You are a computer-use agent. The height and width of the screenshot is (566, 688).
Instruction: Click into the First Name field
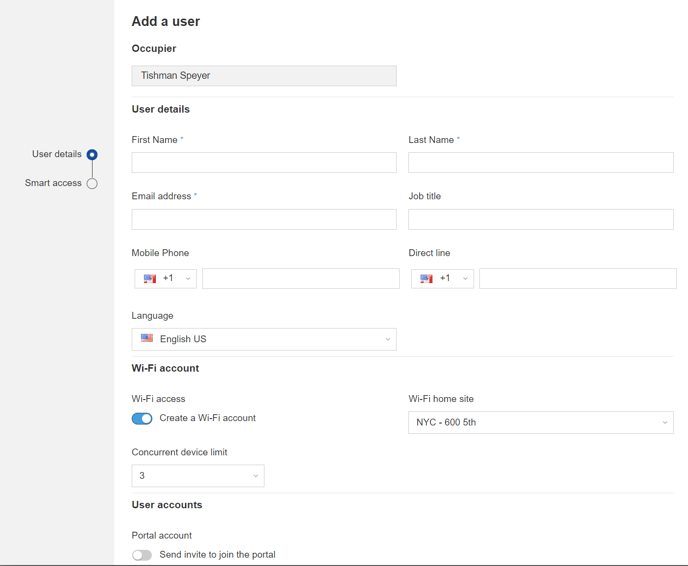tap(264, 163)
